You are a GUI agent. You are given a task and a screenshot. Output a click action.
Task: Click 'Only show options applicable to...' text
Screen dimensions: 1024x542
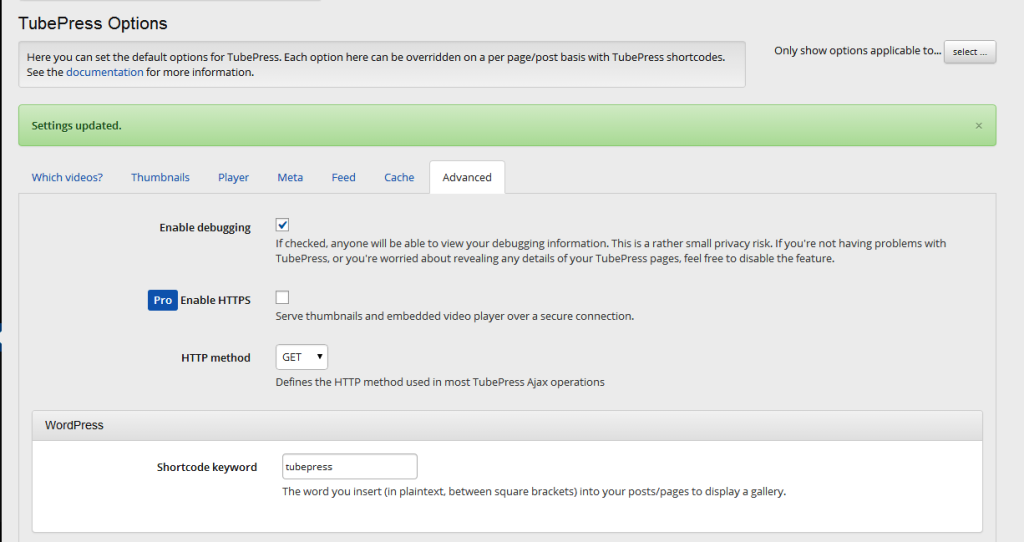tap(857, 51)
